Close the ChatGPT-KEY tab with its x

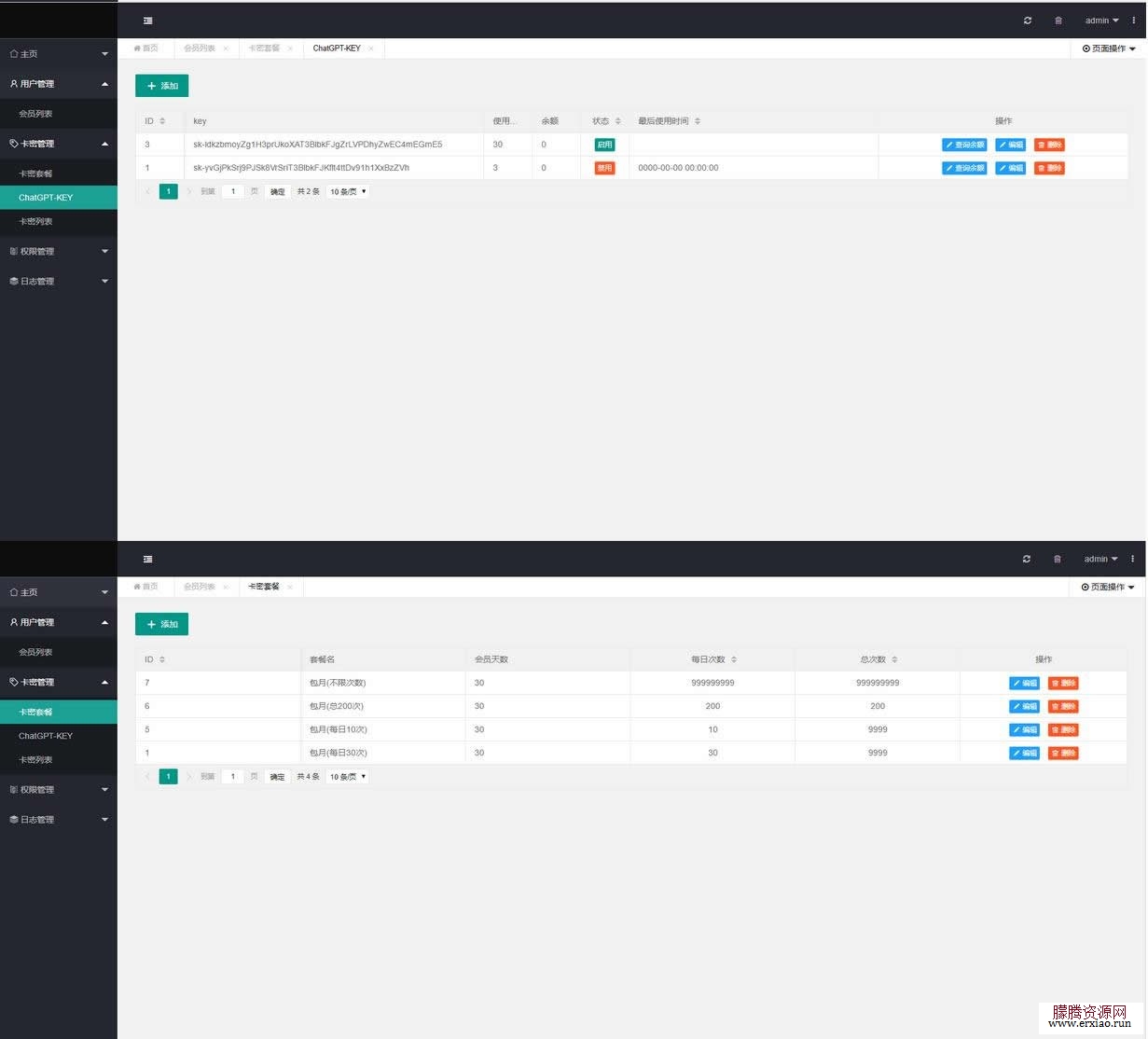pyautogui.click(x=371, y=48)
